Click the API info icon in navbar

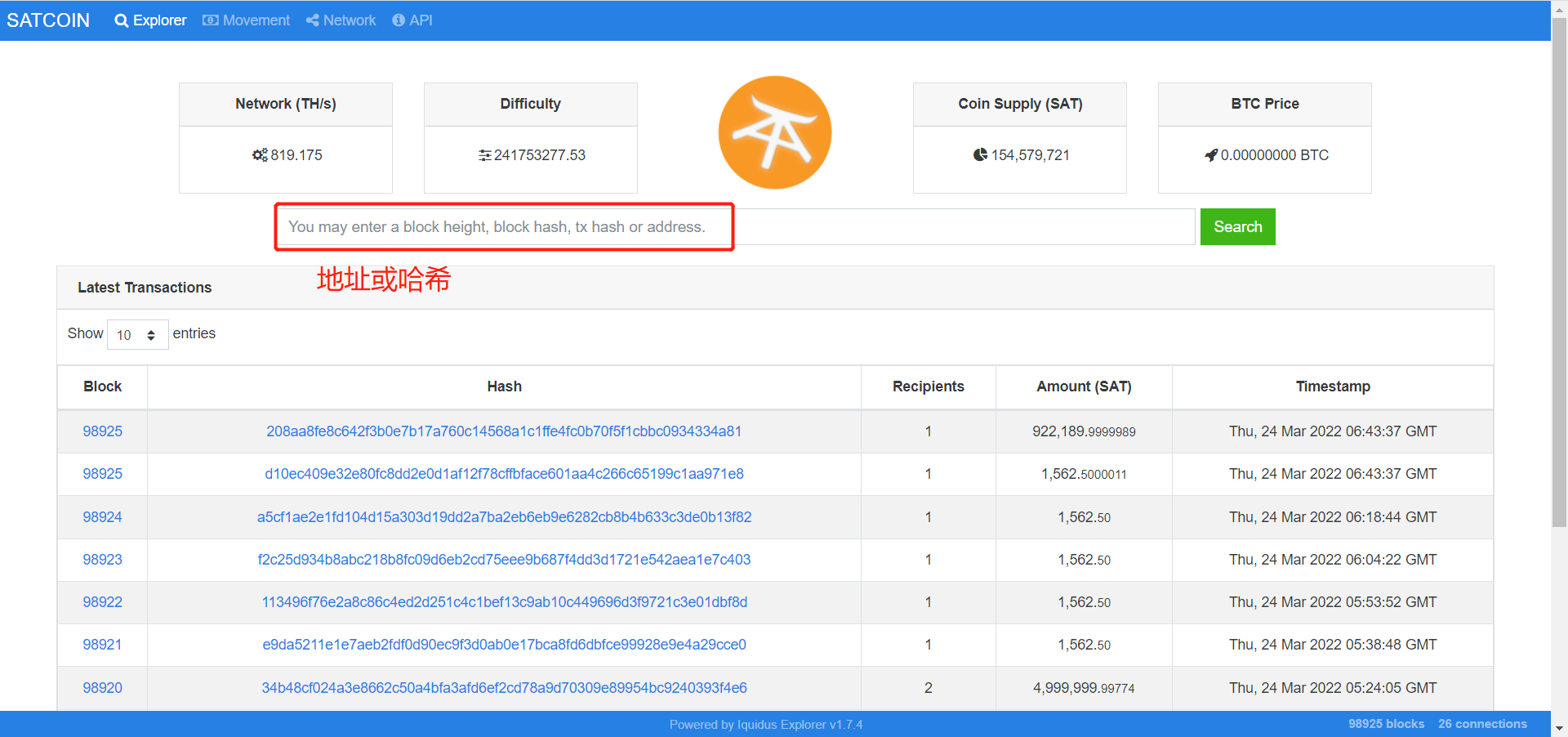tap(399, 20)
